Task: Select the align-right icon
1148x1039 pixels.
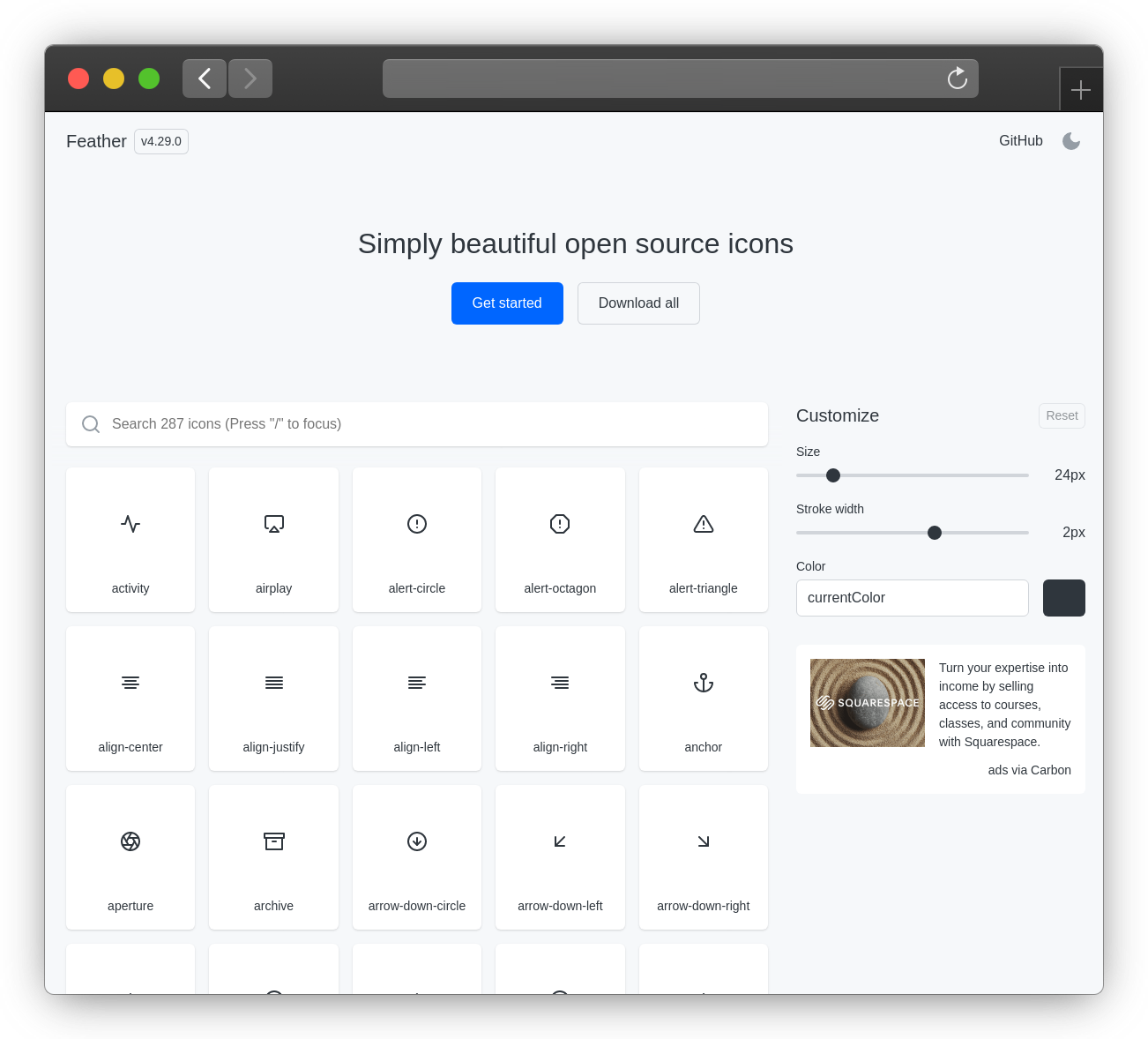Action: click(560, 683)
